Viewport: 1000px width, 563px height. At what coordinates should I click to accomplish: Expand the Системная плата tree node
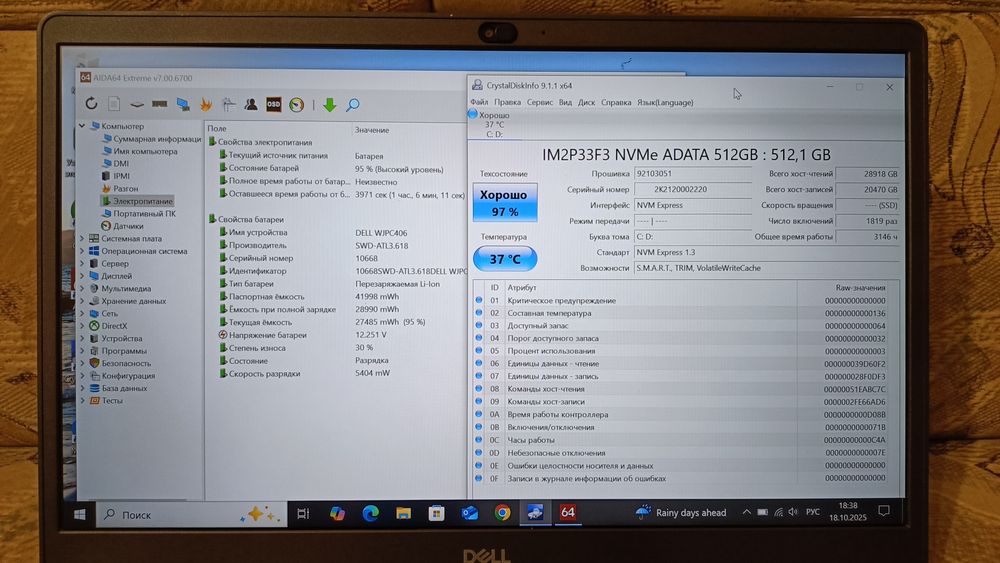point(82,238)
